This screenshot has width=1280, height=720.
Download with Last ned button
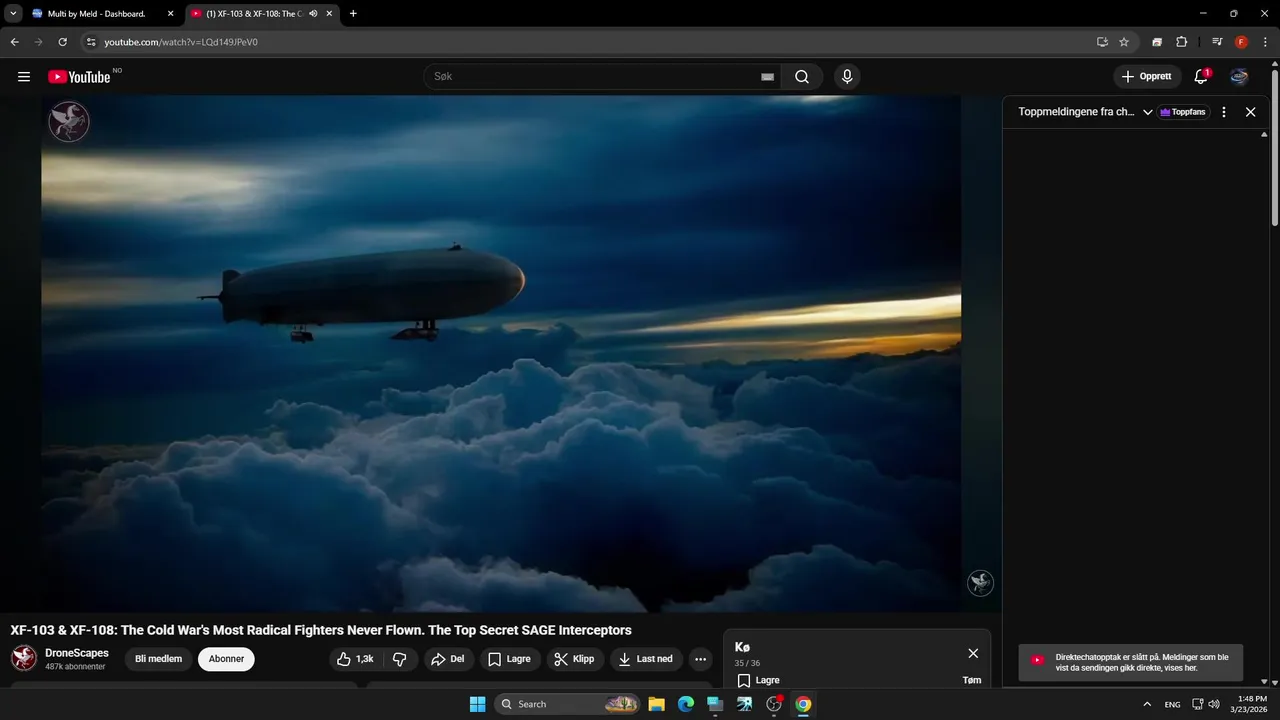point(646,659)
